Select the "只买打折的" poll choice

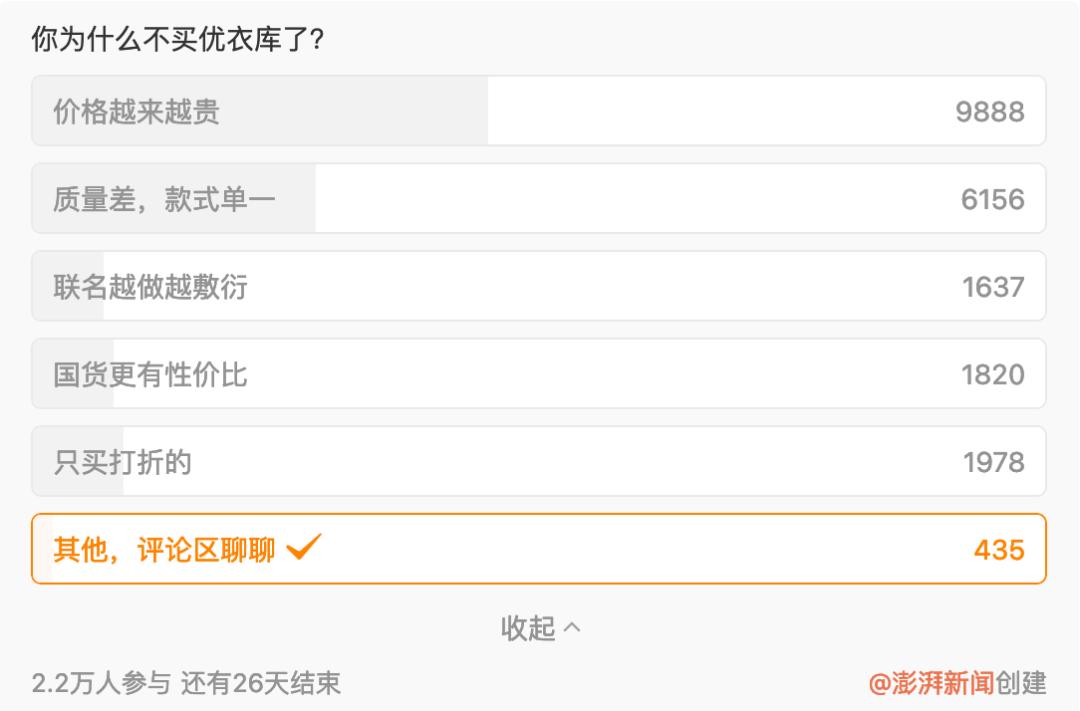[x=122, y=462]
